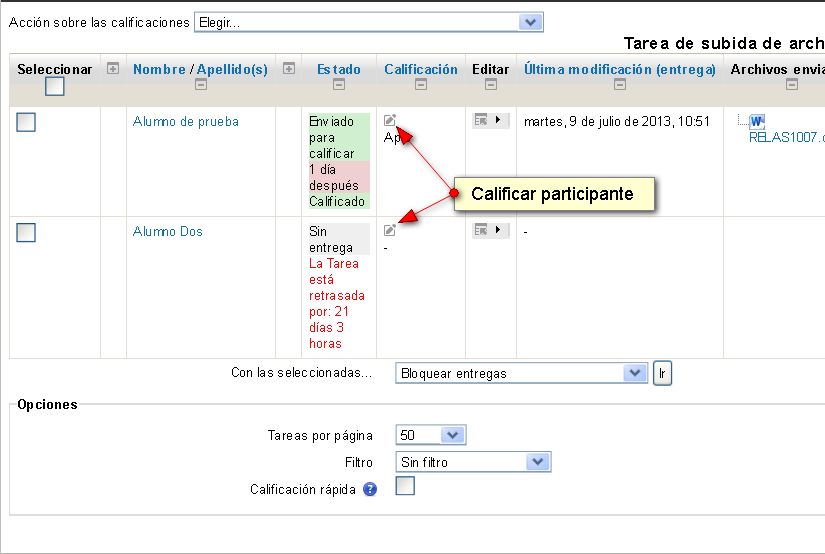This screenshot has width=825, height=554.
Task: Open the Filtro dropdown set to Sin filtro
Action: (x=473, y=462)
